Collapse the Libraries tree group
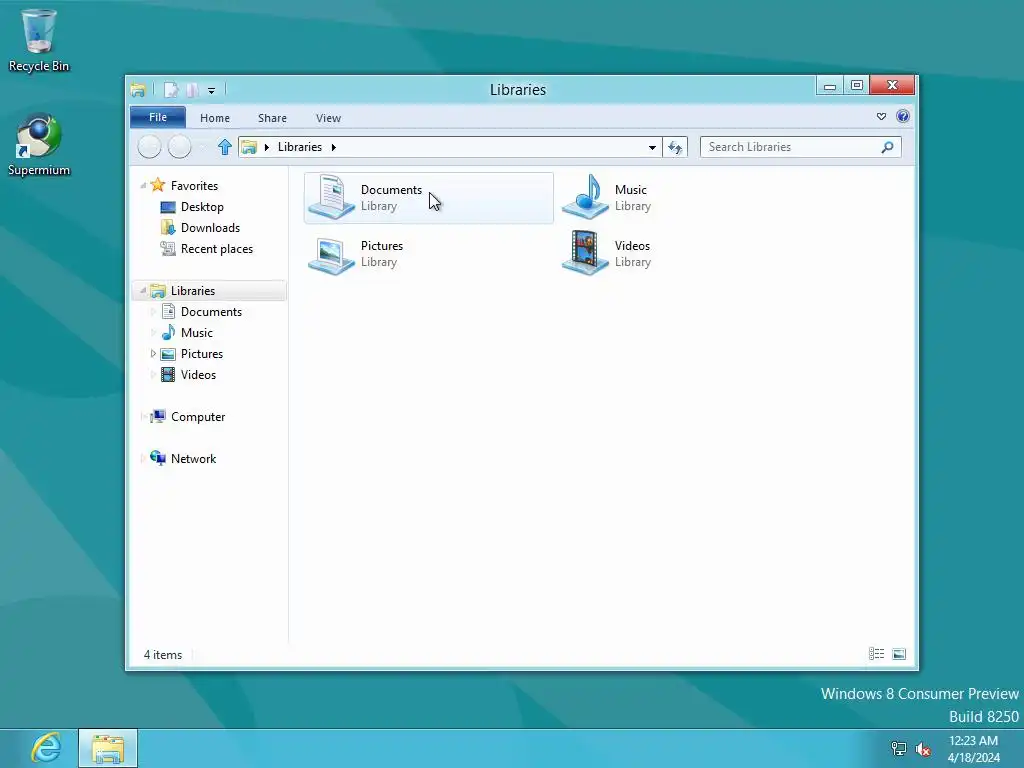This screenshot has width=1024, height=768. (143, 290)
